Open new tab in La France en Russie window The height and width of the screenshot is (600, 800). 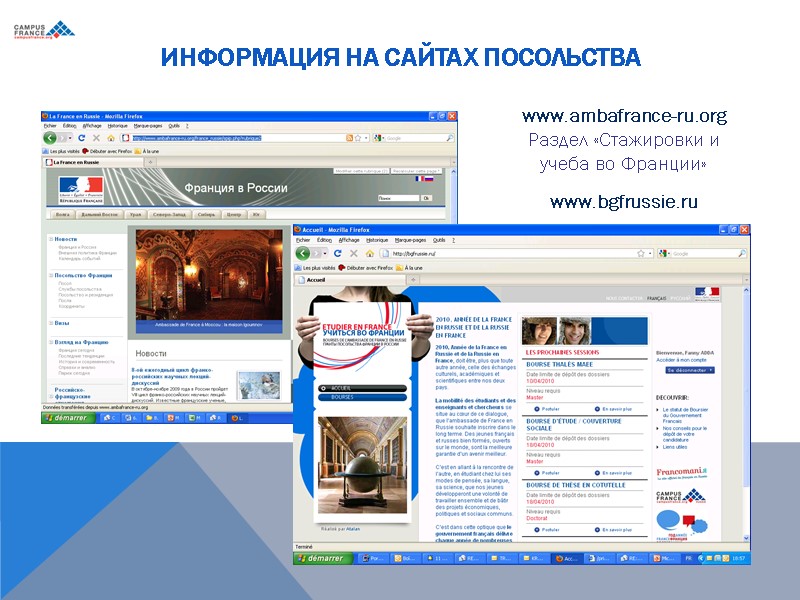pos(151,162)
